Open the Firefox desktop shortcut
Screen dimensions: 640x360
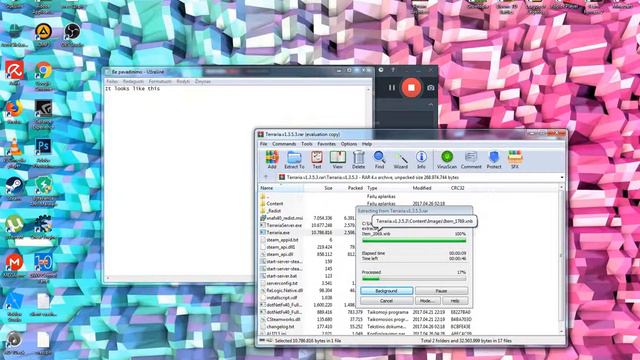(14, 111)
